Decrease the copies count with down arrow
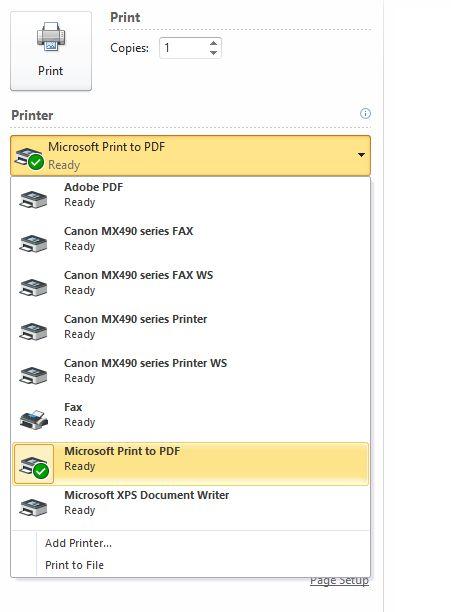This screenshot has width=451, height=612. [213, 53]
